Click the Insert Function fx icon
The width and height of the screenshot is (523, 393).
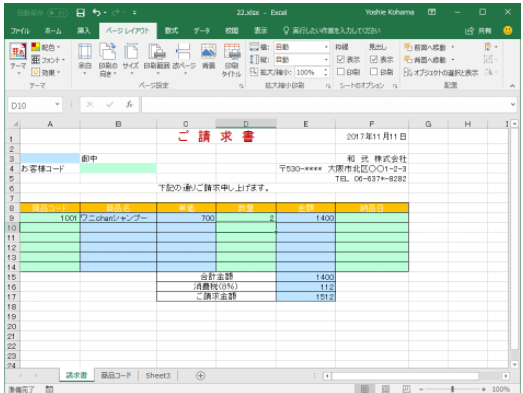(x=129, y=105)
